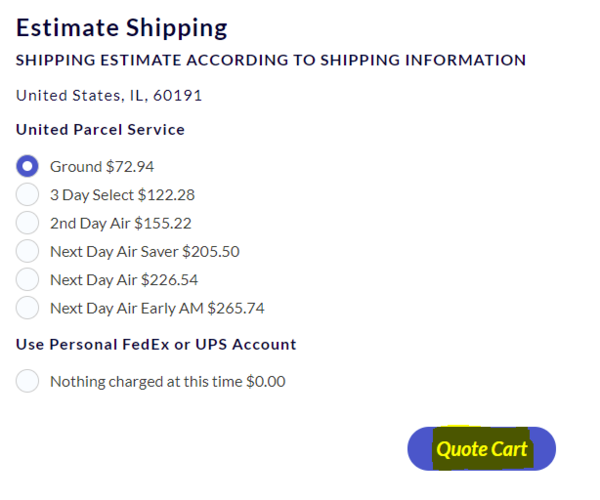This screenshot has height=500, width=600.
Task: Click the United Parcel Service section heading
Action: pos(100,130)
